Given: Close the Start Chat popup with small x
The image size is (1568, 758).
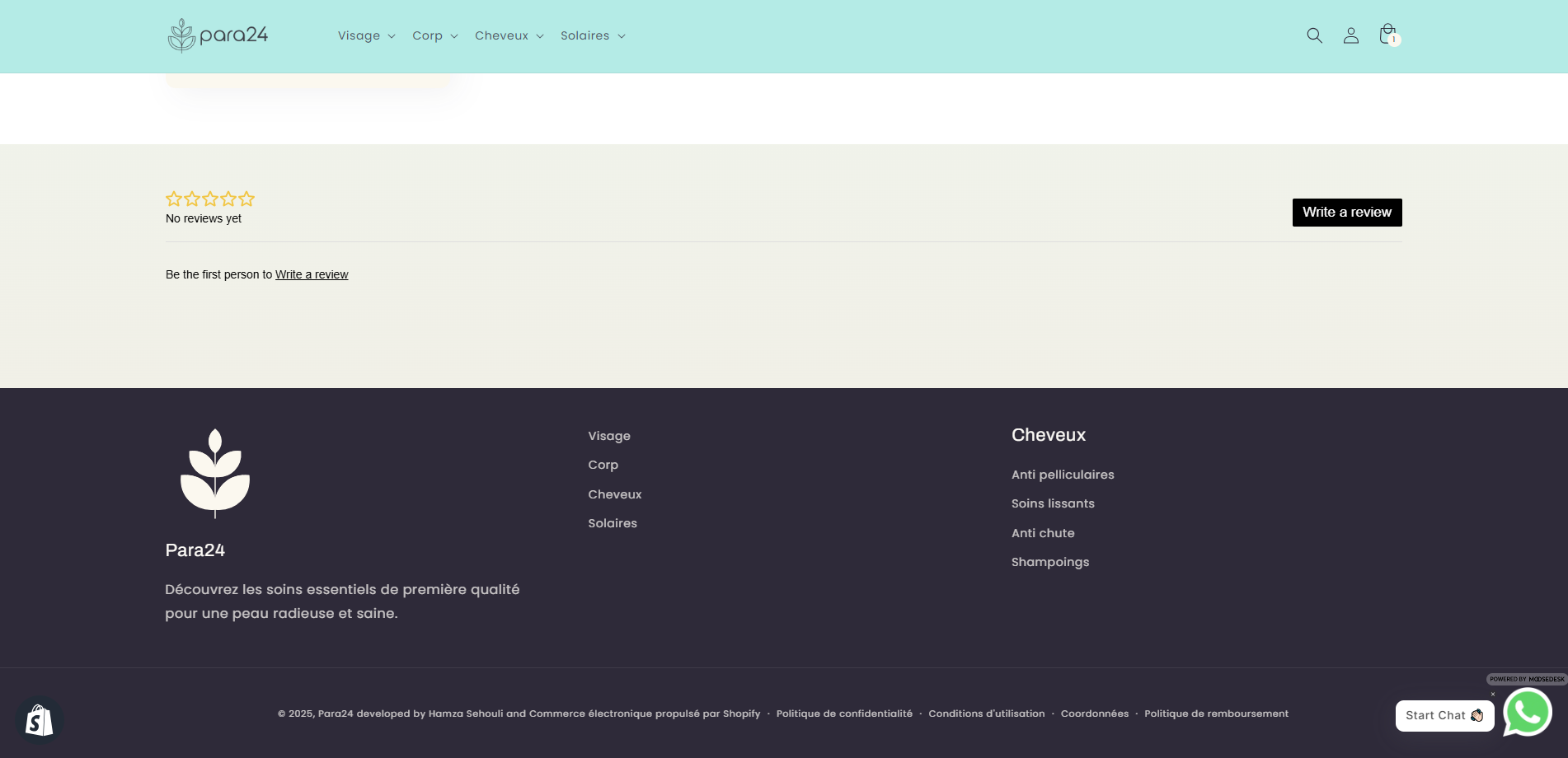Looking at the screenshot, I should (x=1492, y=695).
